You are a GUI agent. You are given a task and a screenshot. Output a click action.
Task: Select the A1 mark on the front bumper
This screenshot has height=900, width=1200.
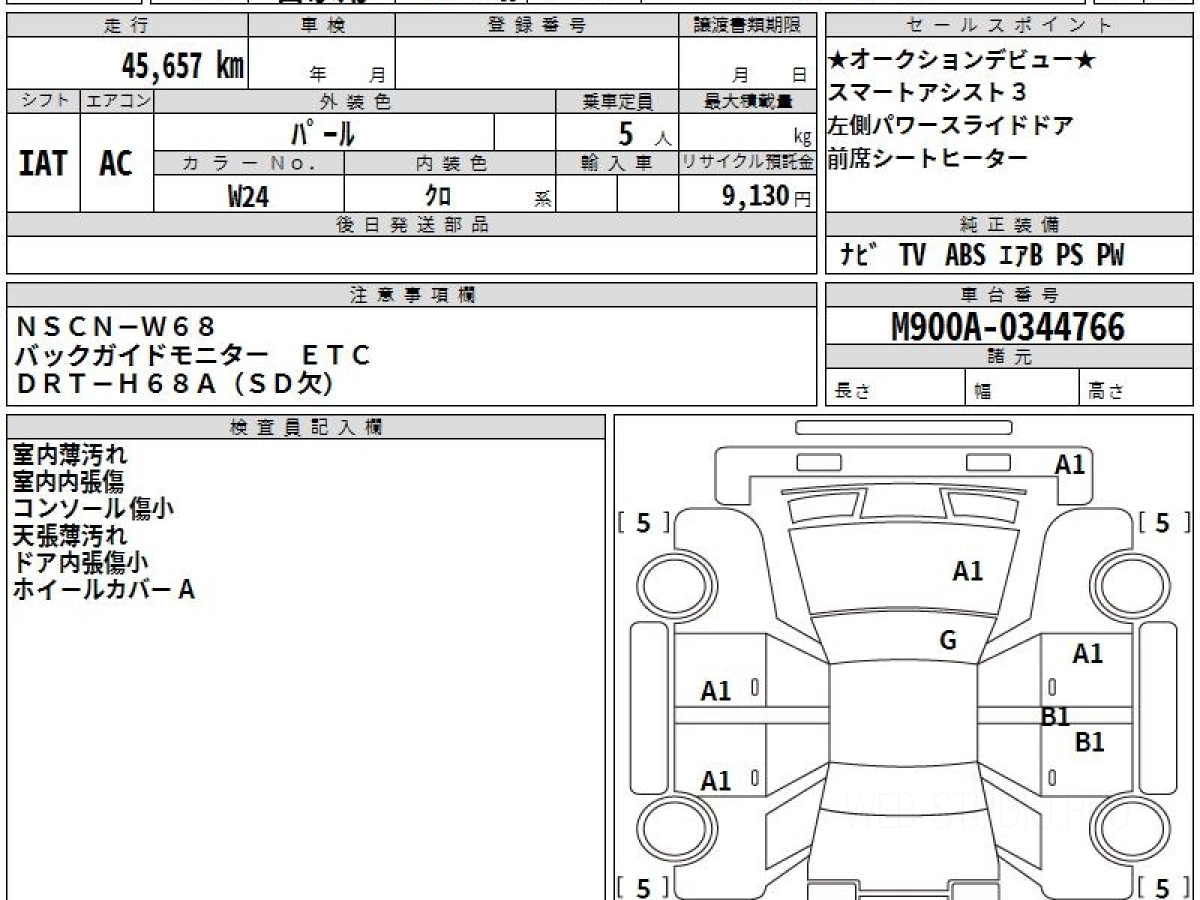[x=1070, y=464]
